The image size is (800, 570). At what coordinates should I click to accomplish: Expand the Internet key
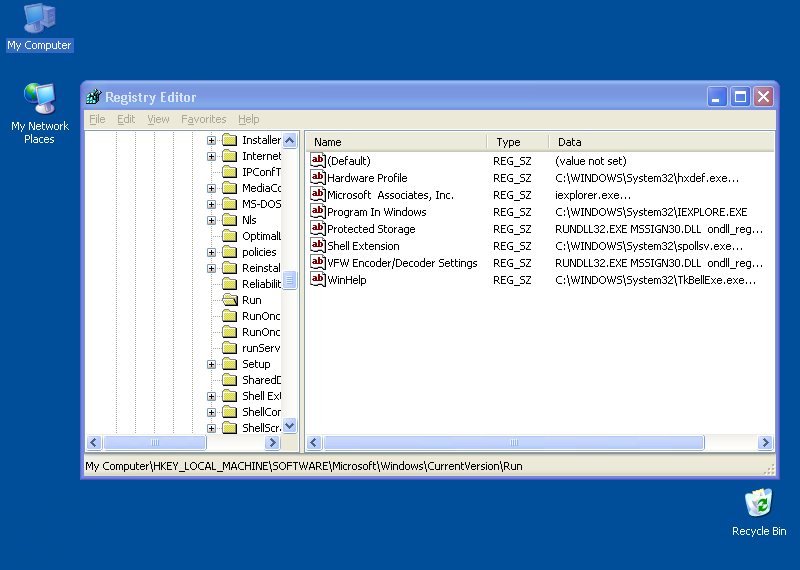(x=211, y=156)
